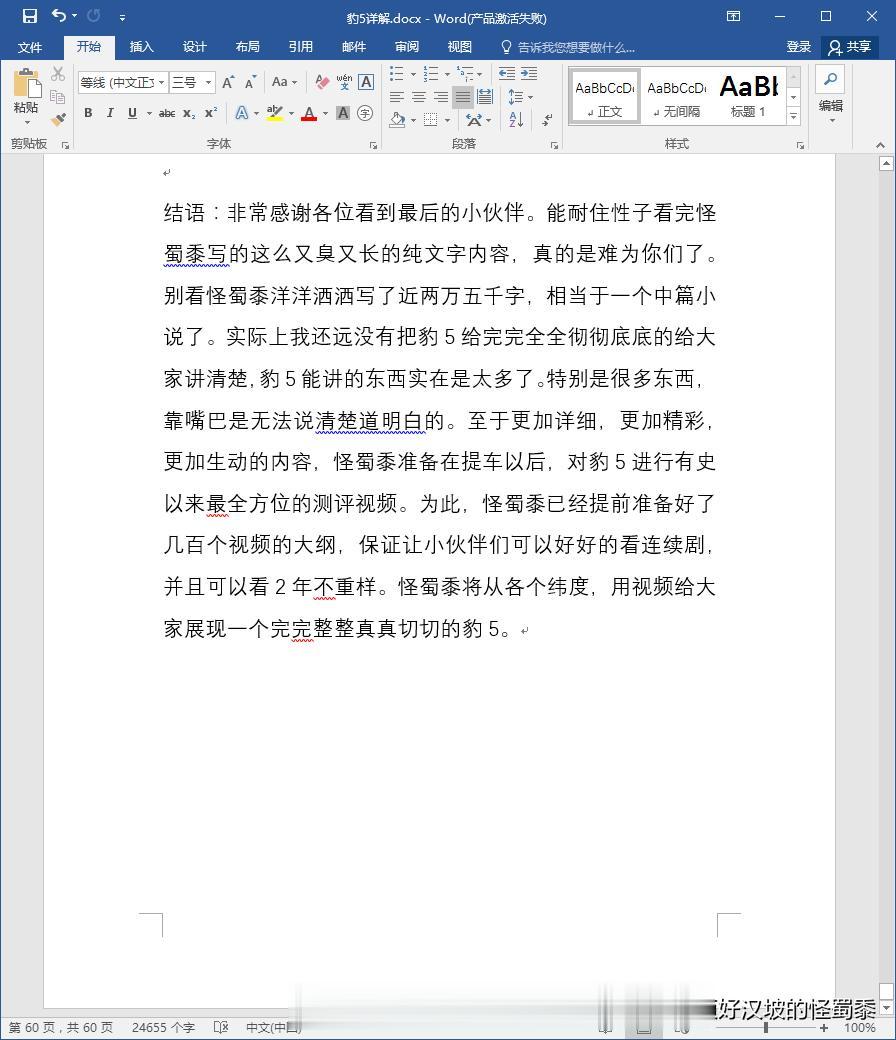
Task: Clear all formatting with the eraser icon
Action: coord(322,82)
